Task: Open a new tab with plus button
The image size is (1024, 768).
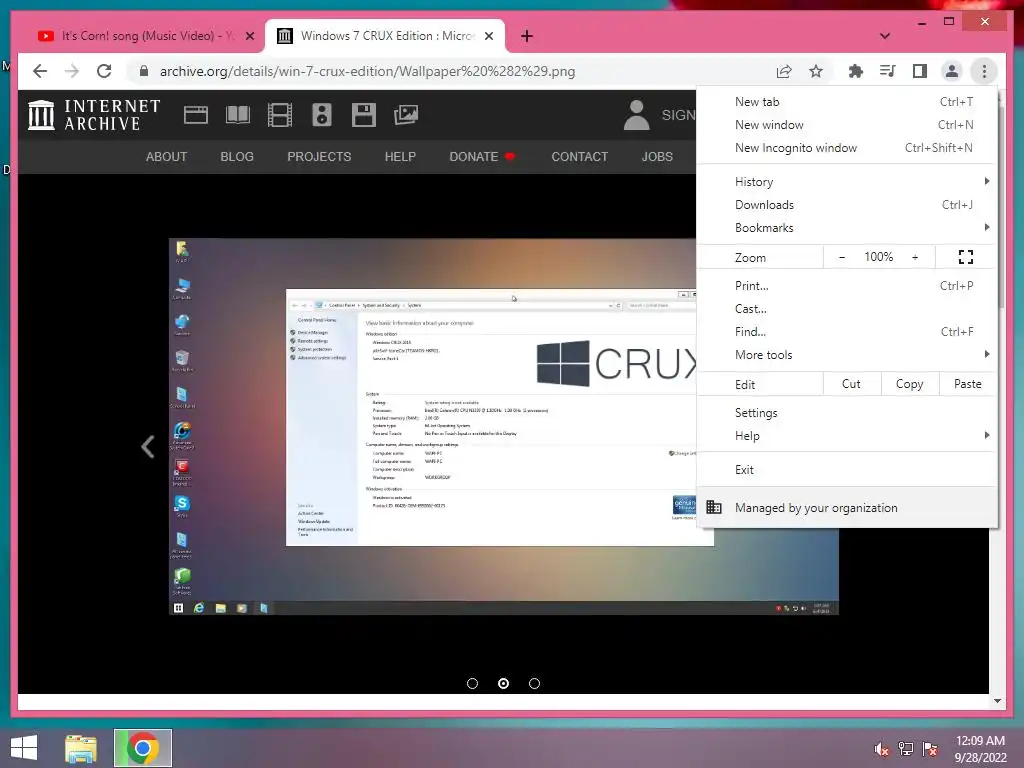Action: 527,36
